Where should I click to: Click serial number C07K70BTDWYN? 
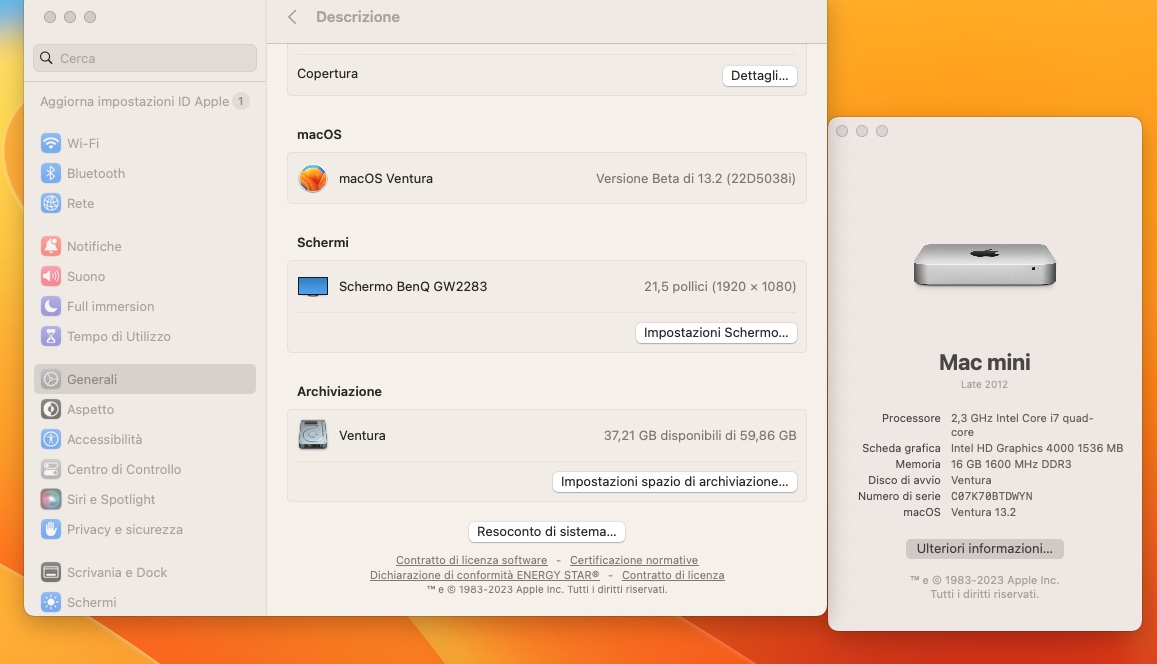pyautogui.click(x=992, y=497)
